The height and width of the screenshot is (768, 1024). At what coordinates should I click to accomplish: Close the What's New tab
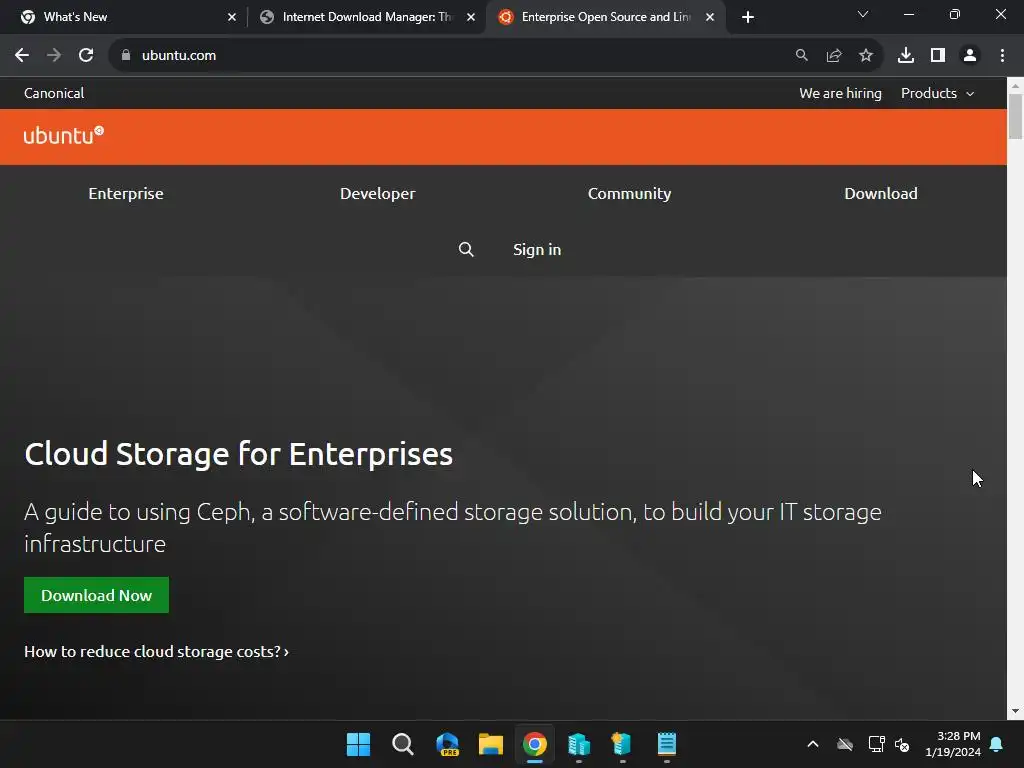pos(232,17)
